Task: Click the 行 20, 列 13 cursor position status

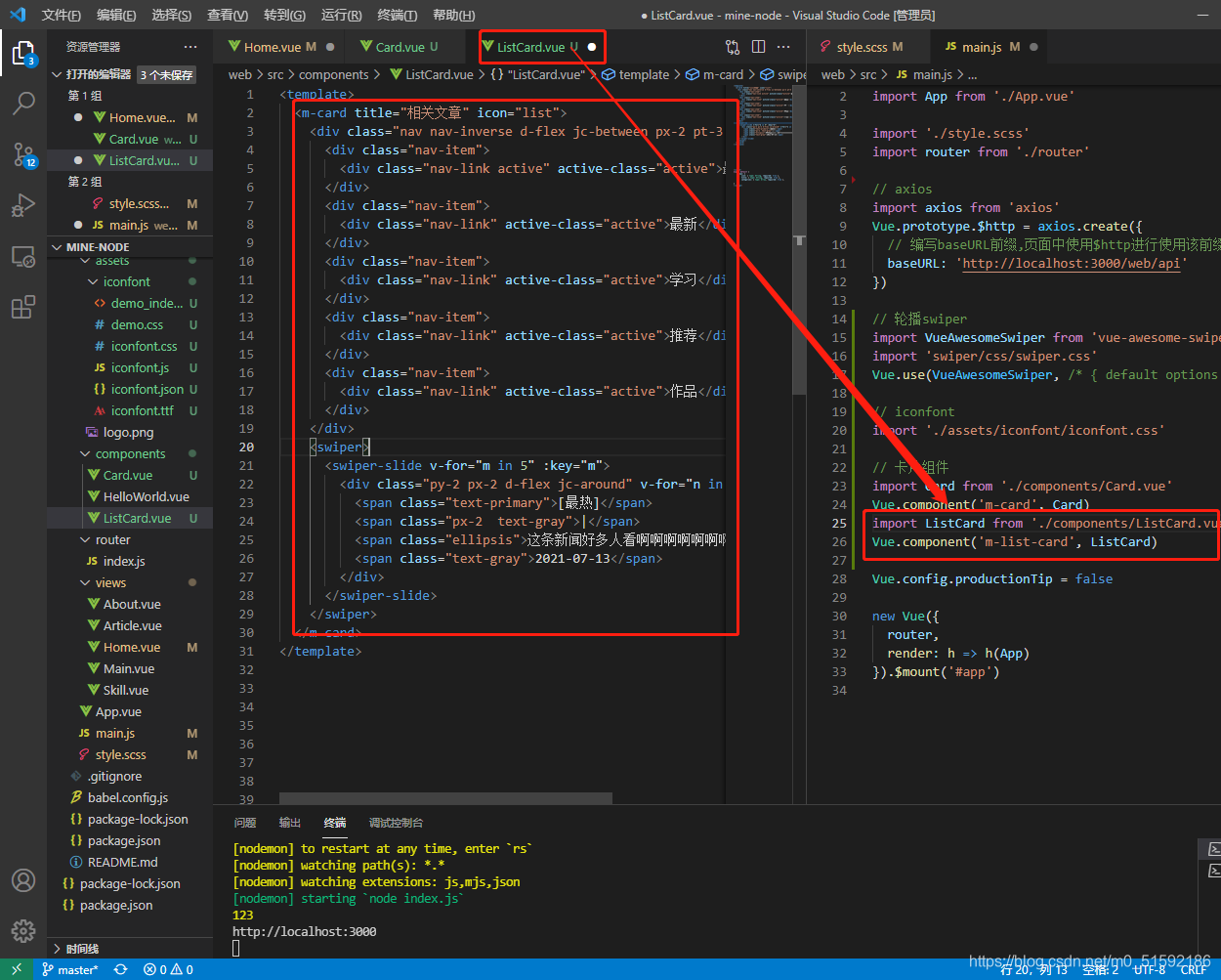Action: point(1033,969)
